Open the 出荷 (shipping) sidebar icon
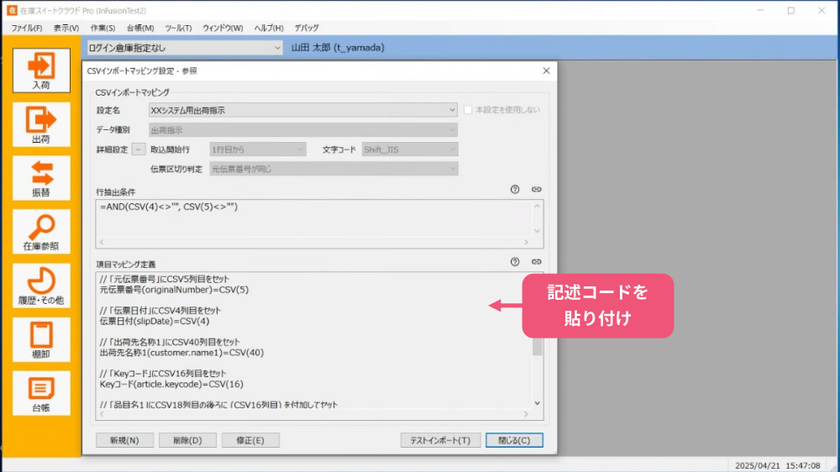This screenshot has width=840, height=472. point(41,124)
